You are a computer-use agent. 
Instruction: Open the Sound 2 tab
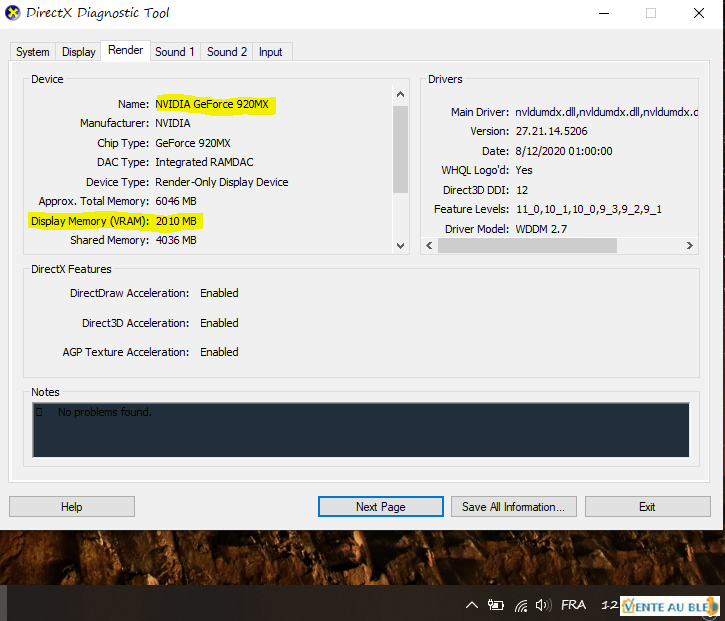tap(227, 52)
